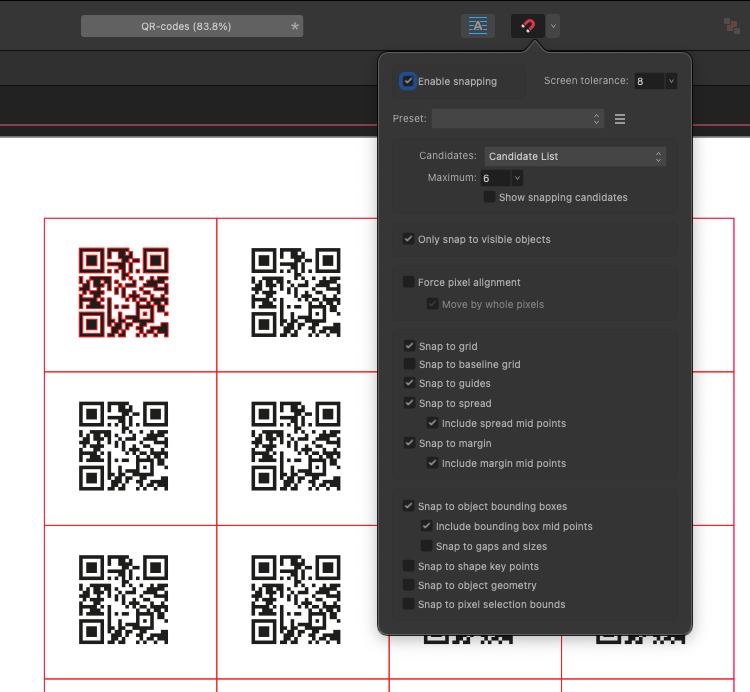The width and height of the screenshot is (750, 692).
Task: Enable Show snapping candidates
Action: click(489, 197)
